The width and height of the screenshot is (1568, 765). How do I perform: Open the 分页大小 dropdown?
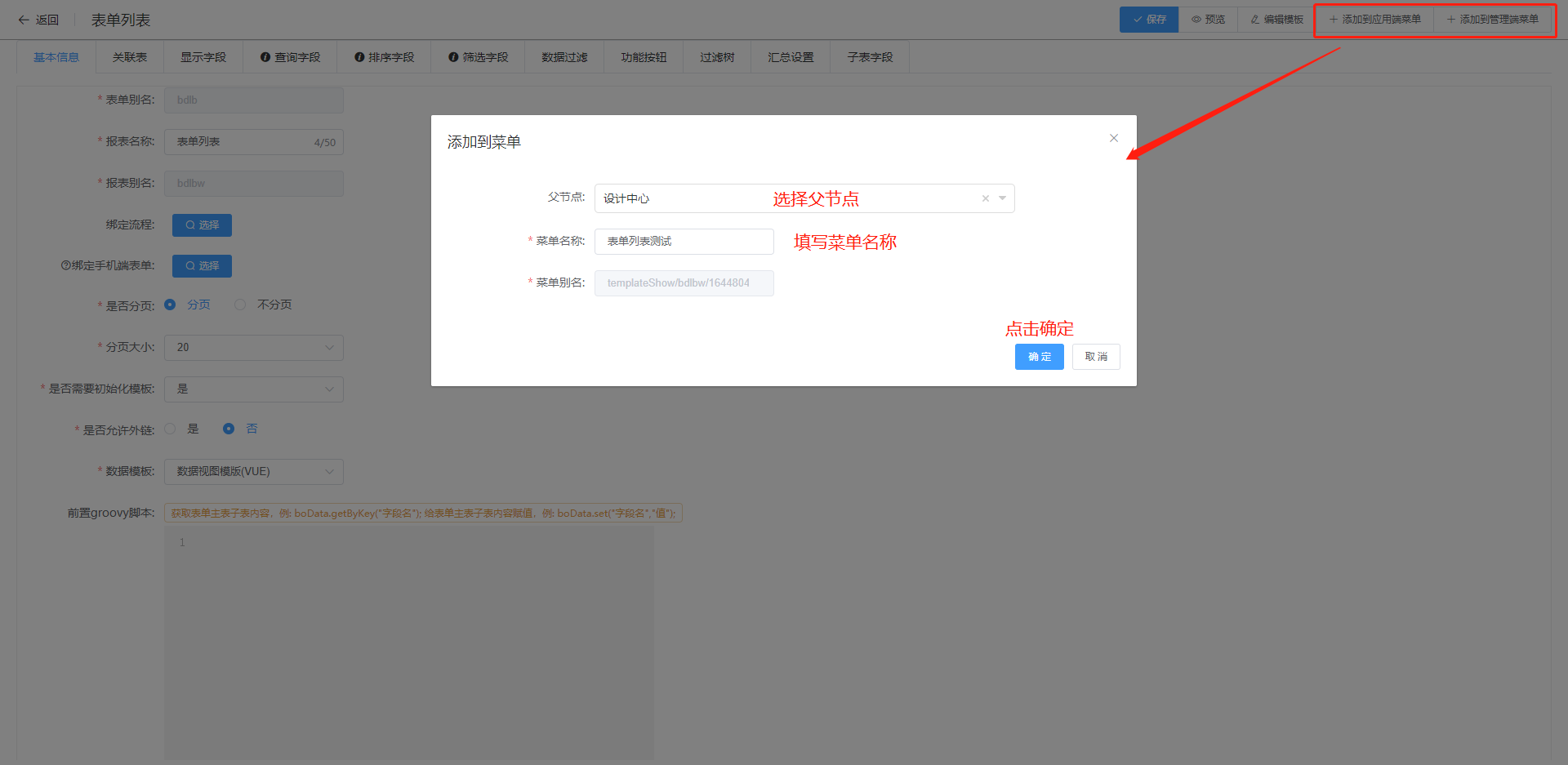click(253, 347)
